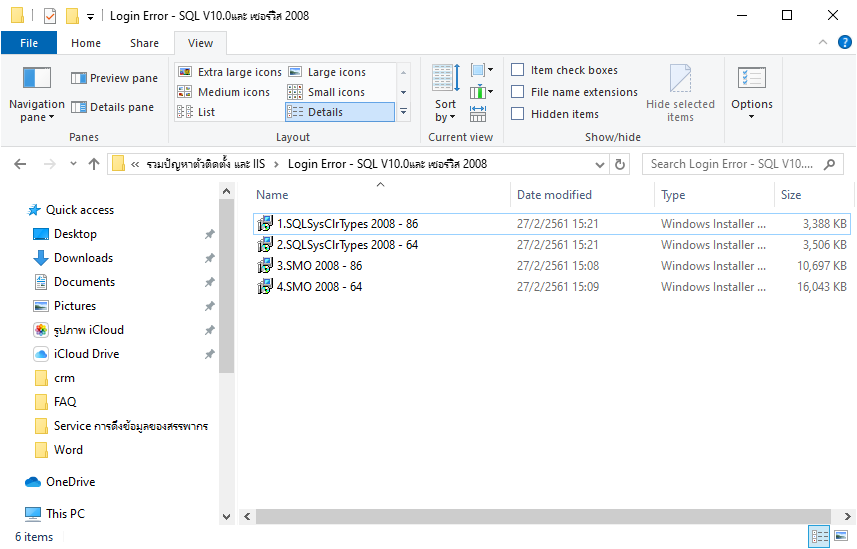Customize Quick Access Toolbar dropdown arrow

[90, 16]
